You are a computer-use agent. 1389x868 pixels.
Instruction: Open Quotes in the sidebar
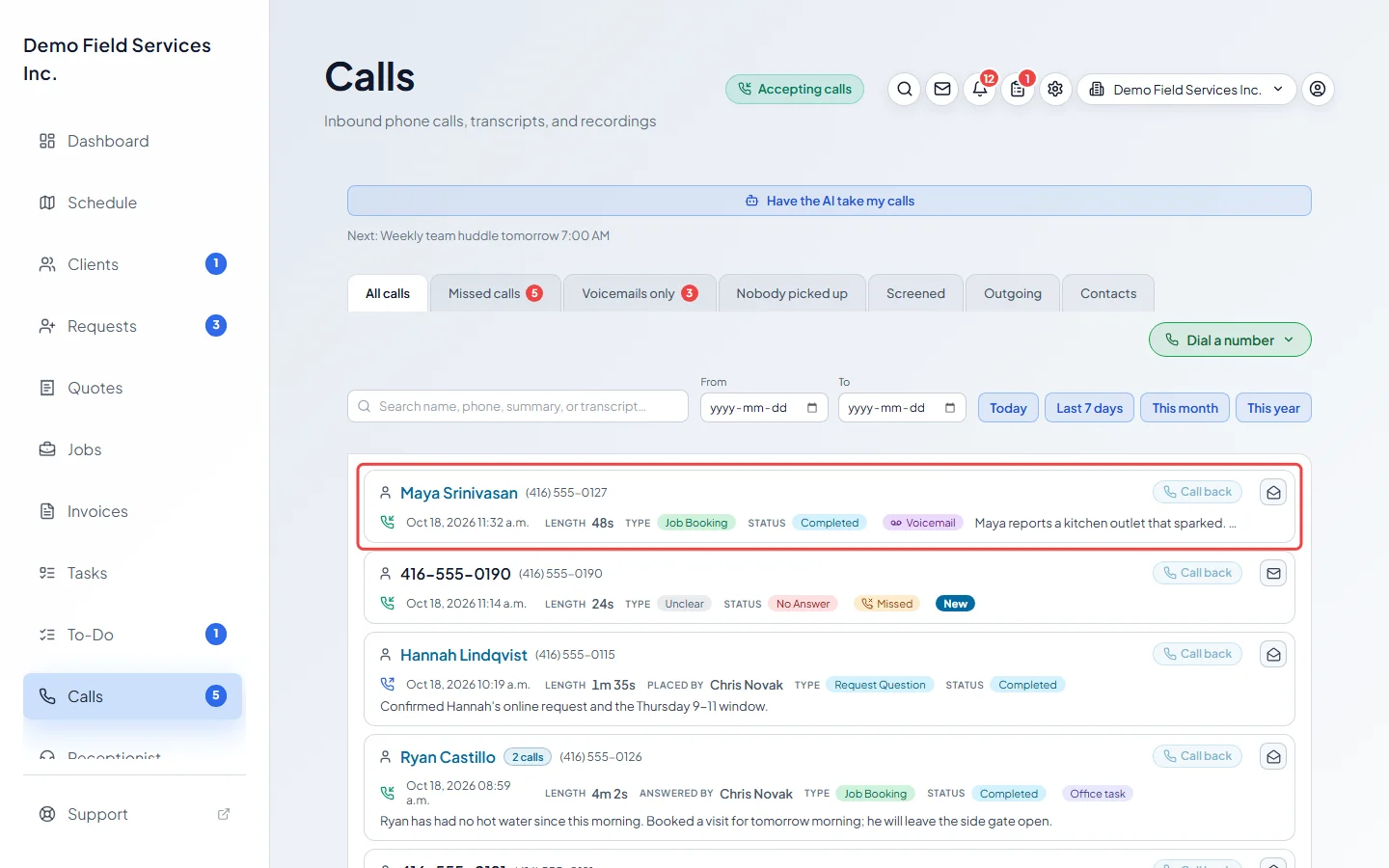[134, 388]
